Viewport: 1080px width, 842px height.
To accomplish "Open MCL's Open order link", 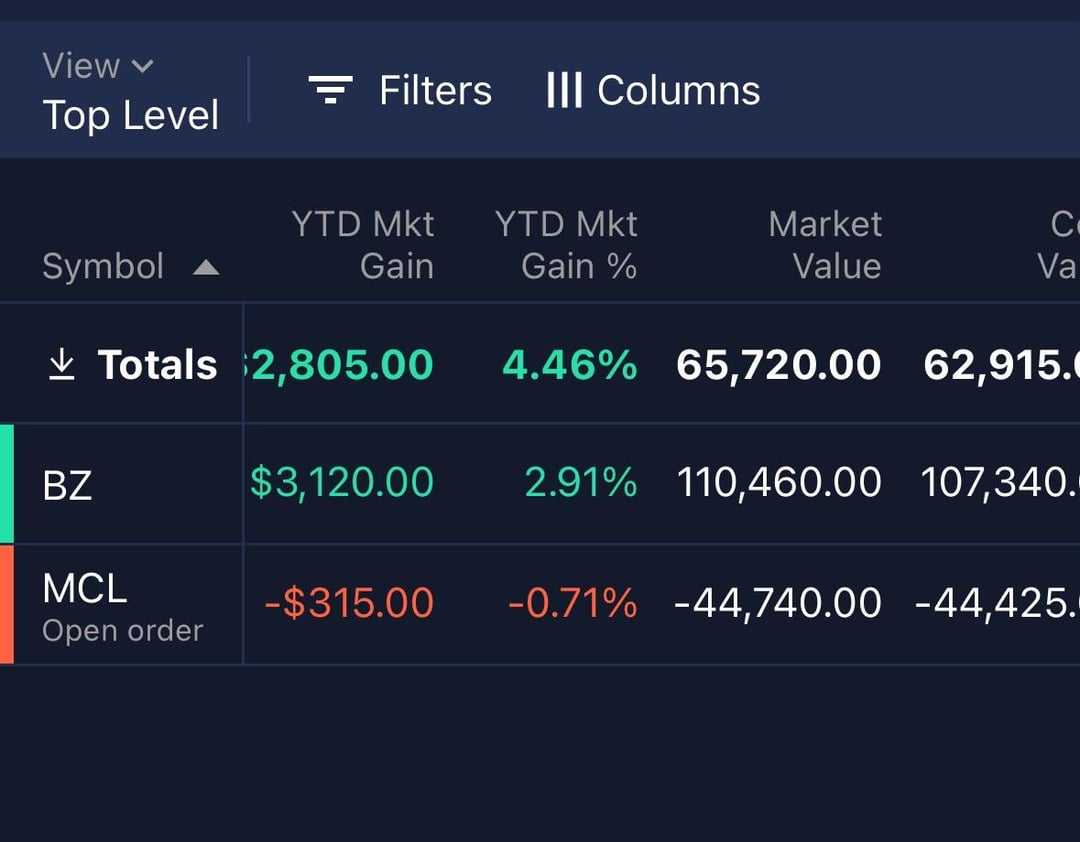I will 122,631.
